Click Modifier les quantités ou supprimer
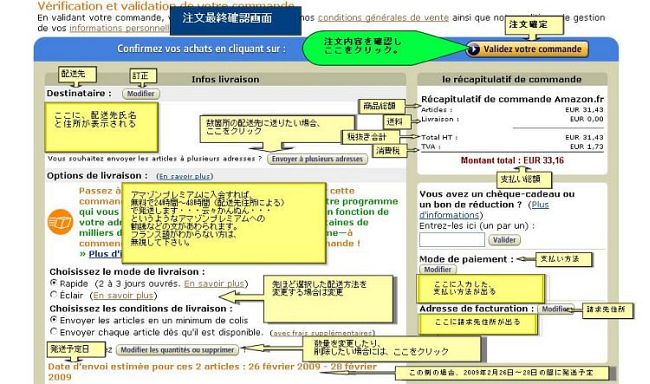This screenshot has width=650, height=384. pos(177,350)
